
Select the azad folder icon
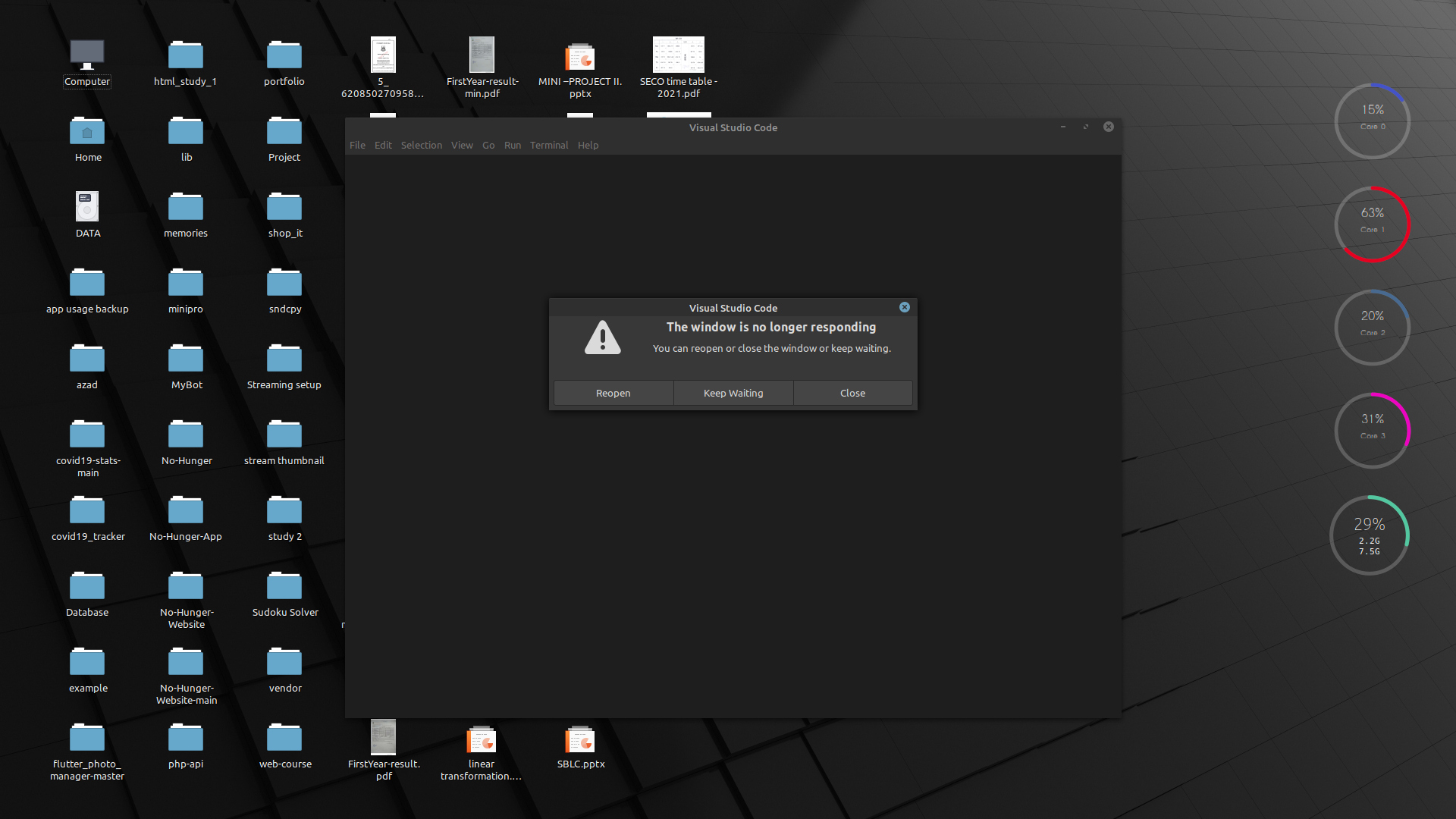pyautogui.click(x=87, y=366)
